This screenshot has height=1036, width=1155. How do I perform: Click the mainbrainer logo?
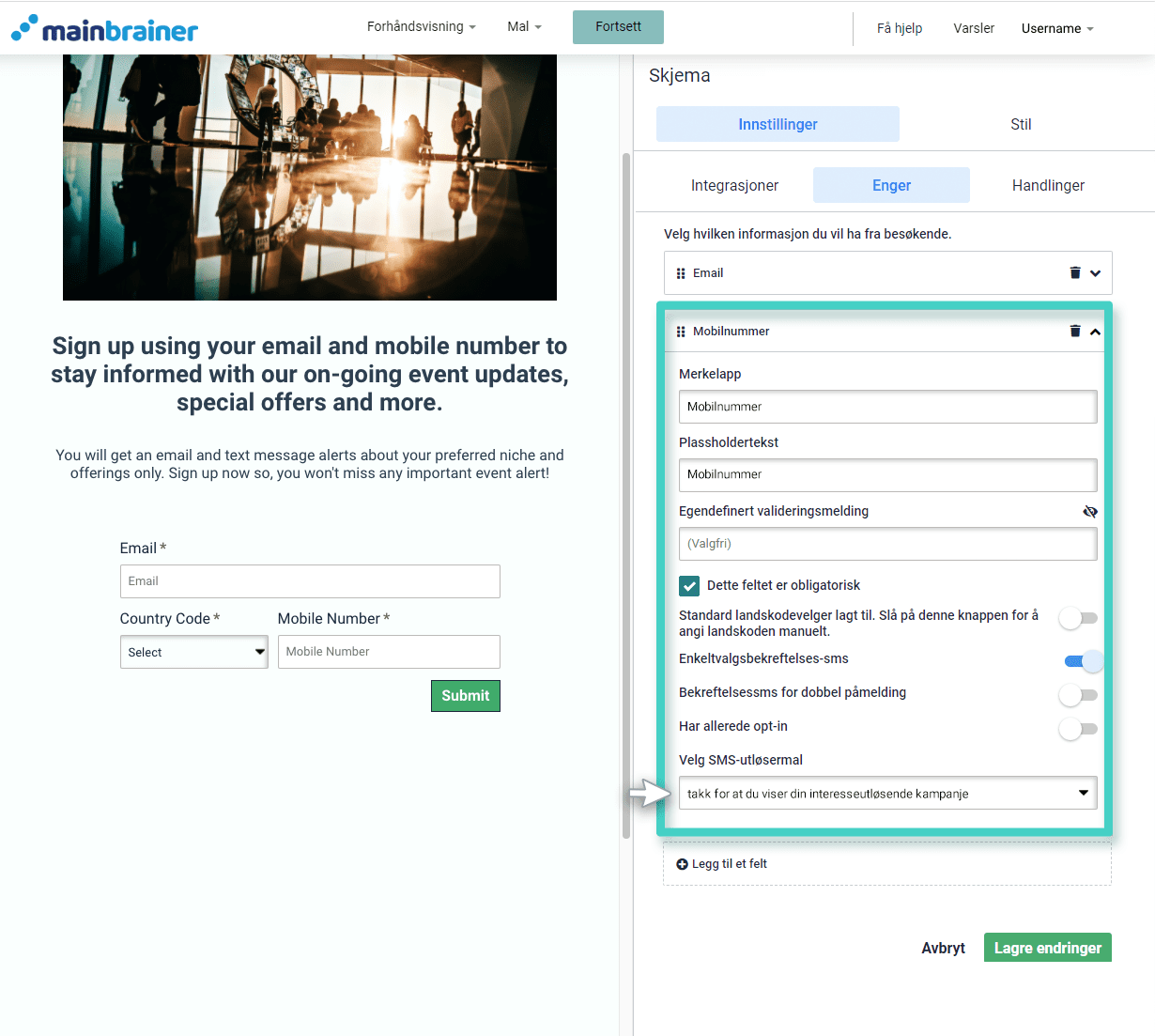coord(103,28)
